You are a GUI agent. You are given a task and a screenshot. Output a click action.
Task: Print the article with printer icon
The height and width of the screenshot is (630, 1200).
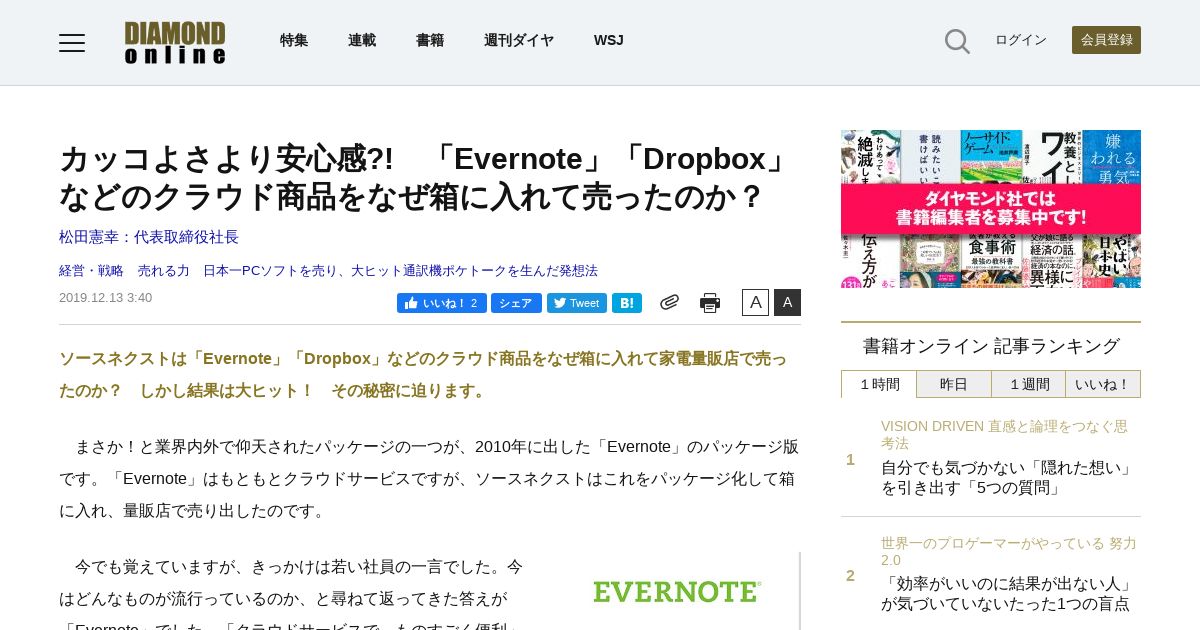[710, 303]
